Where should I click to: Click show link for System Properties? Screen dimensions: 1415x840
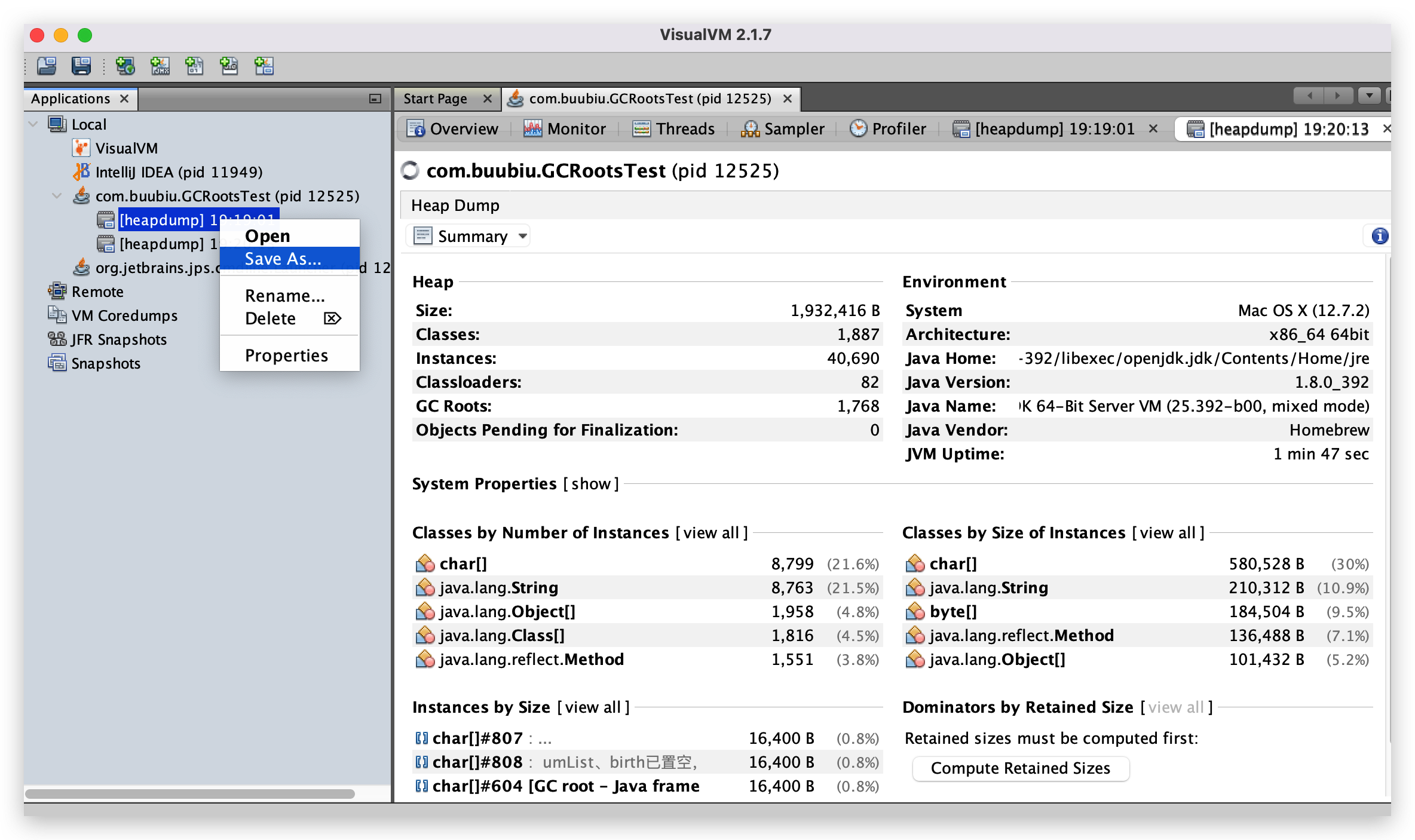[590, 484]
